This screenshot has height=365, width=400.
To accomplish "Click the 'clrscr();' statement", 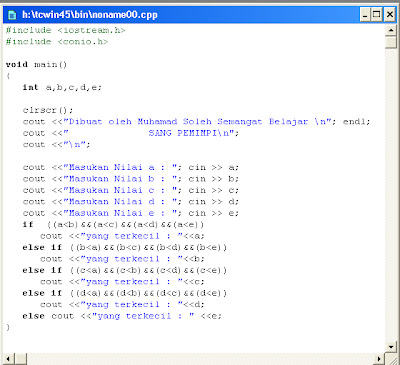I will (48, 110).
